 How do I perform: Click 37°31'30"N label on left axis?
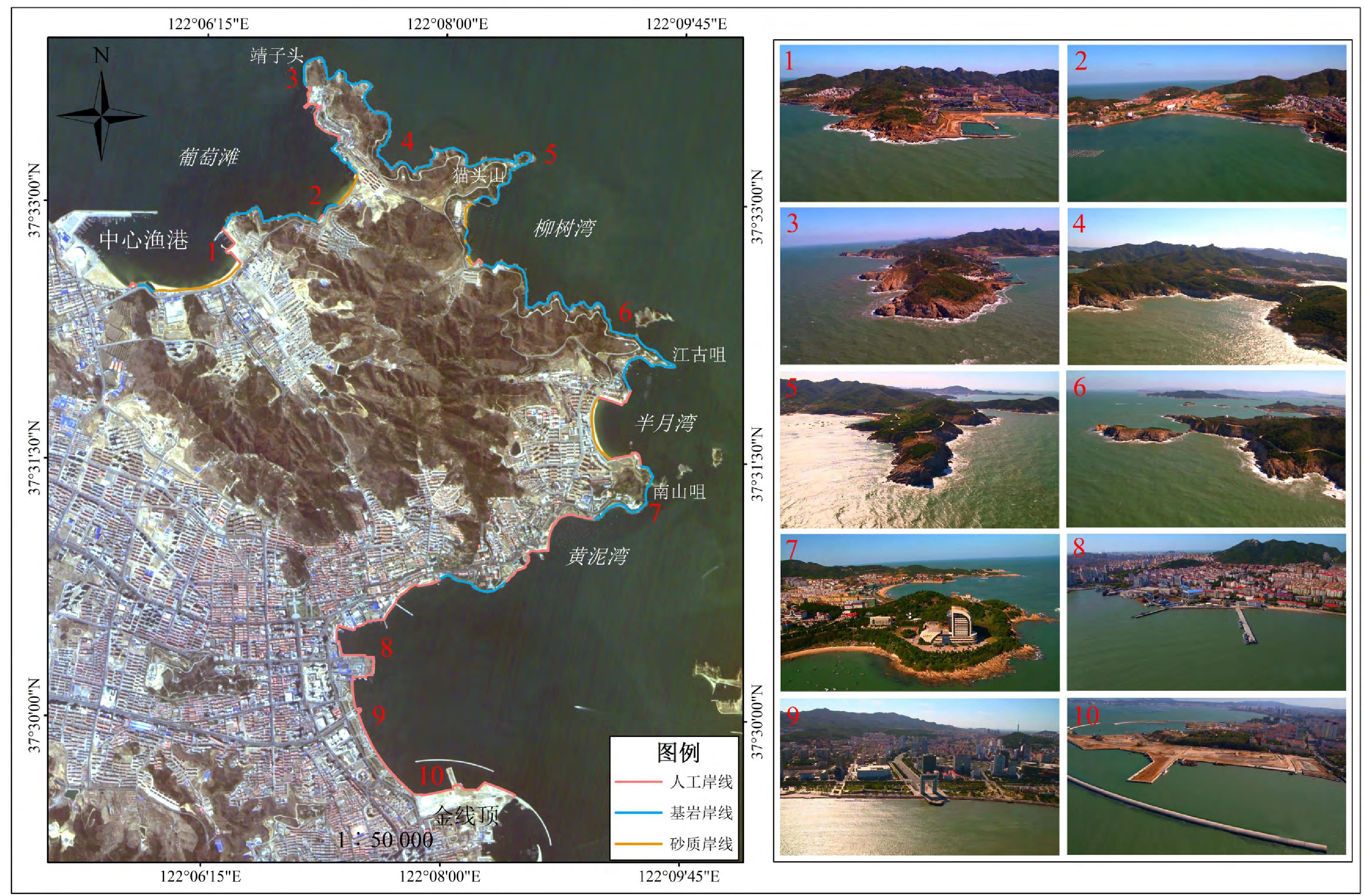34,458
